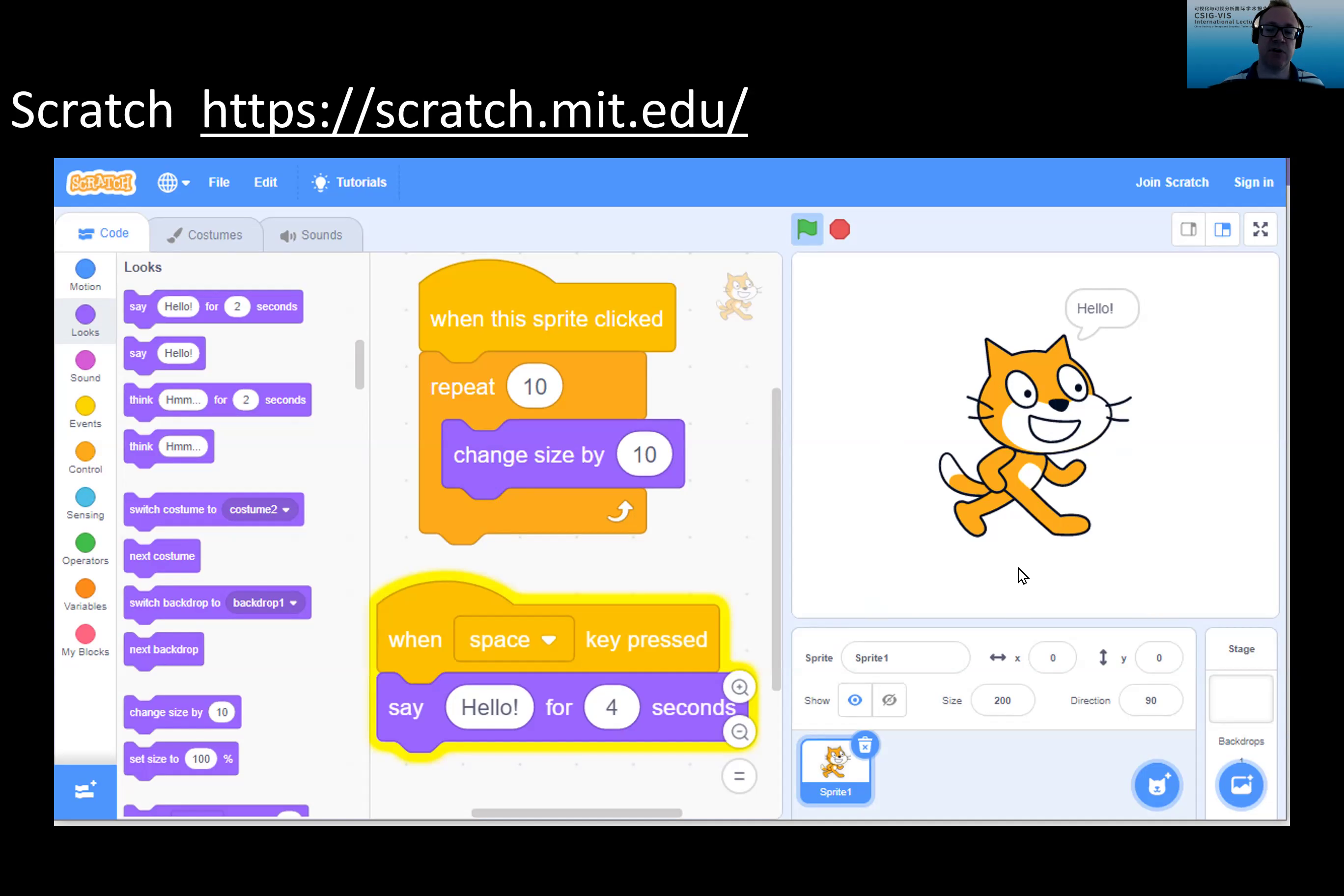Switch to small stage layout
Viewport: 1344px width, 896px height.
1189,230
